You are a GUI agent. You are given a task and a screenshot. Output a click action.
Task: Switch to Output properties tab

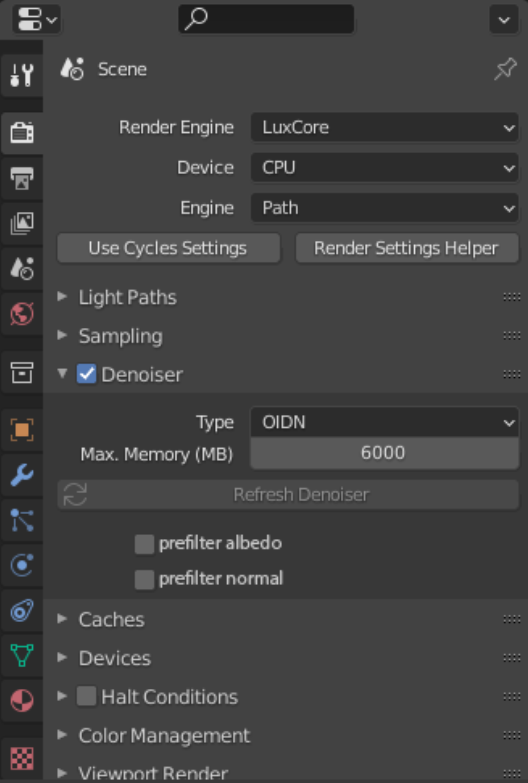pyautogui.click(x=21, y=178)
